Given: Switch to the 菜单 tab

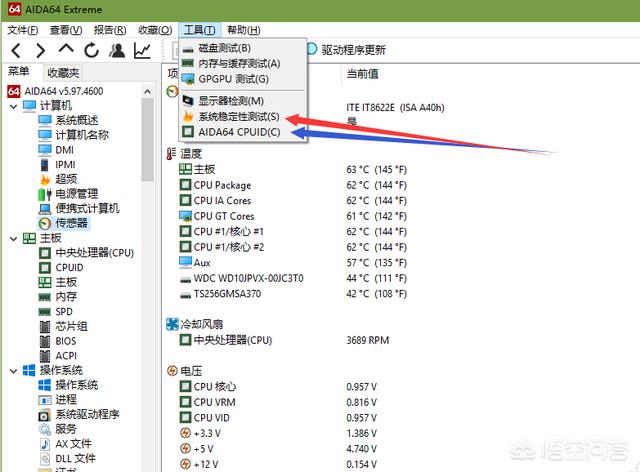Looking at the screenshot, I should click(19, 71).
